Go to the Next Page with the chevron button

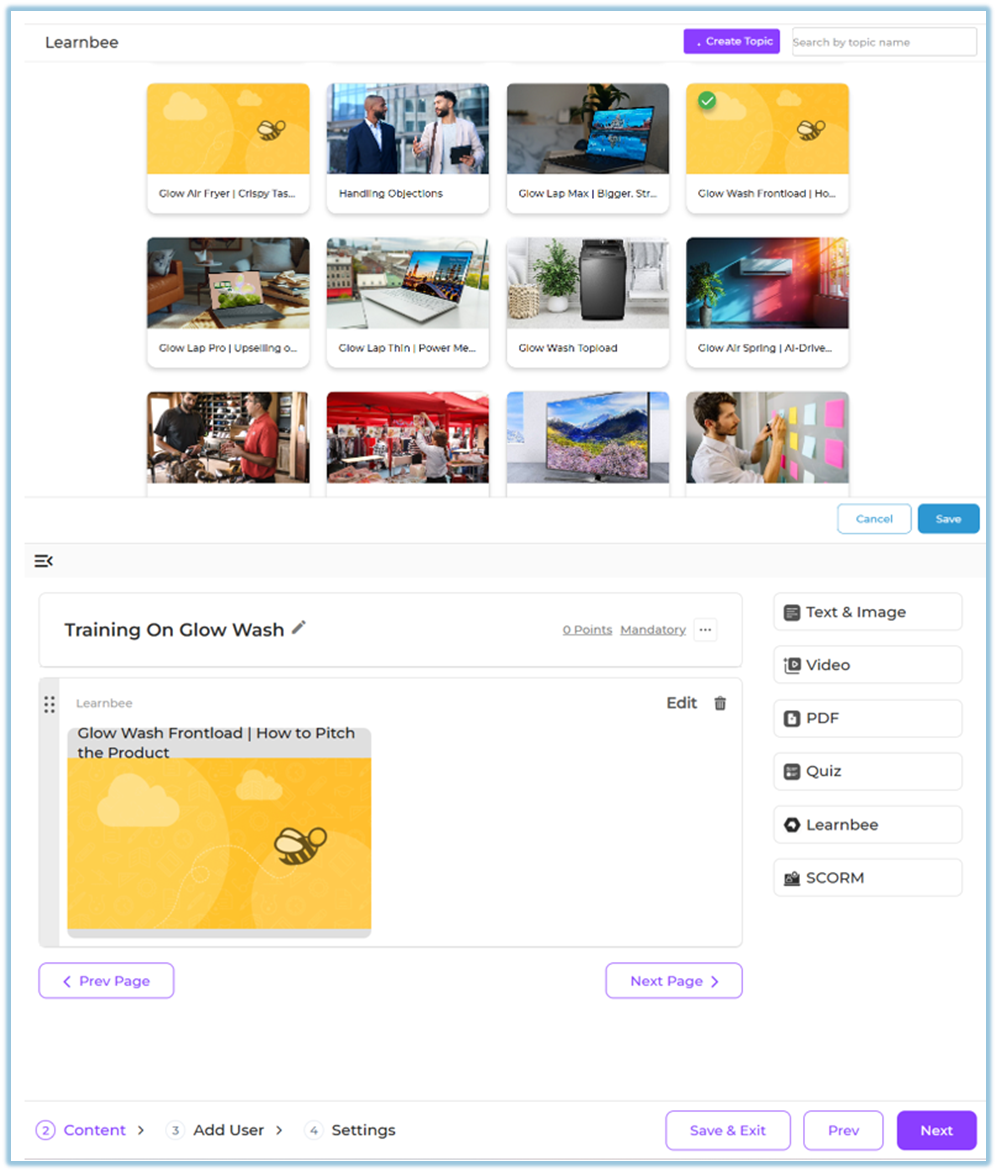click(674, 981)
